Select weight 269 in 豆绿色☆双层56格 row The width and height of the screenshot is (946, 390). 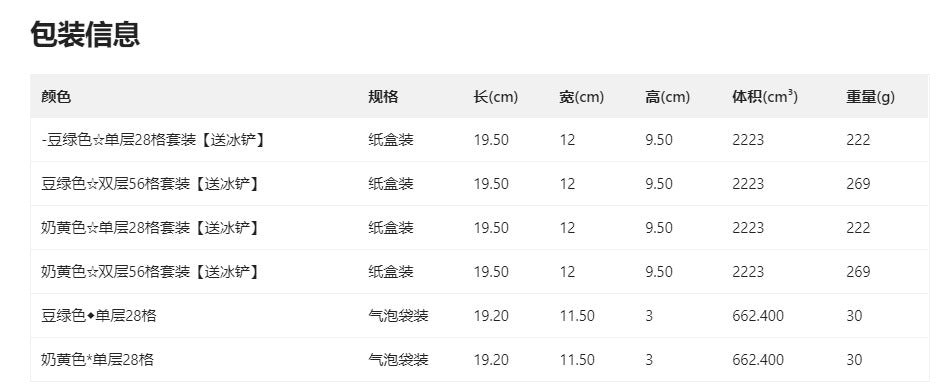(858, 184)
